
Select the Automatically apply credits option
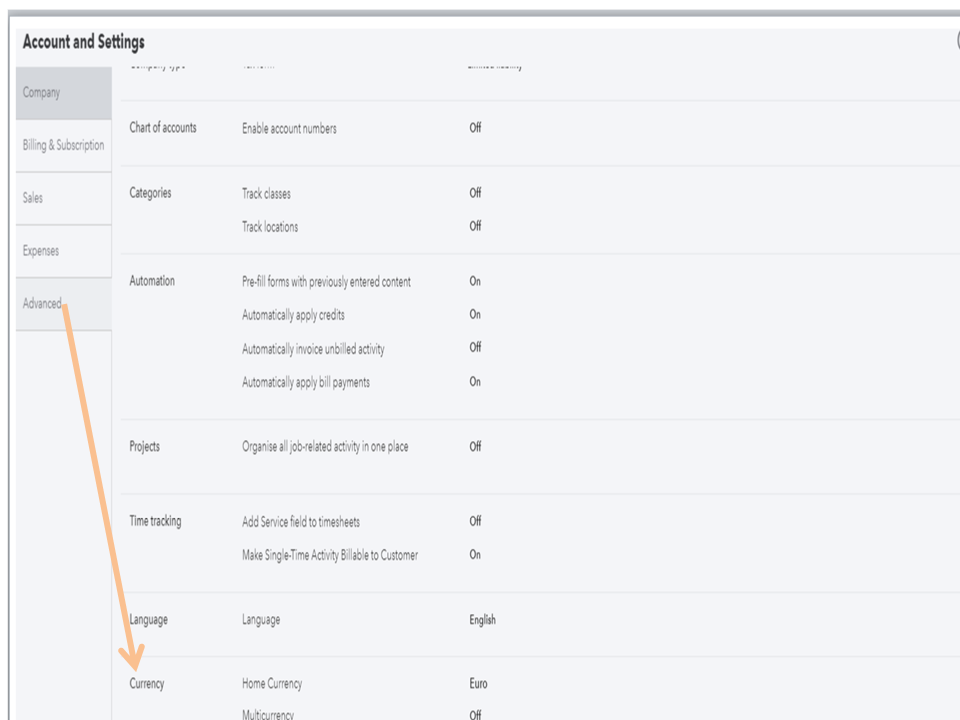pos(293,315)
